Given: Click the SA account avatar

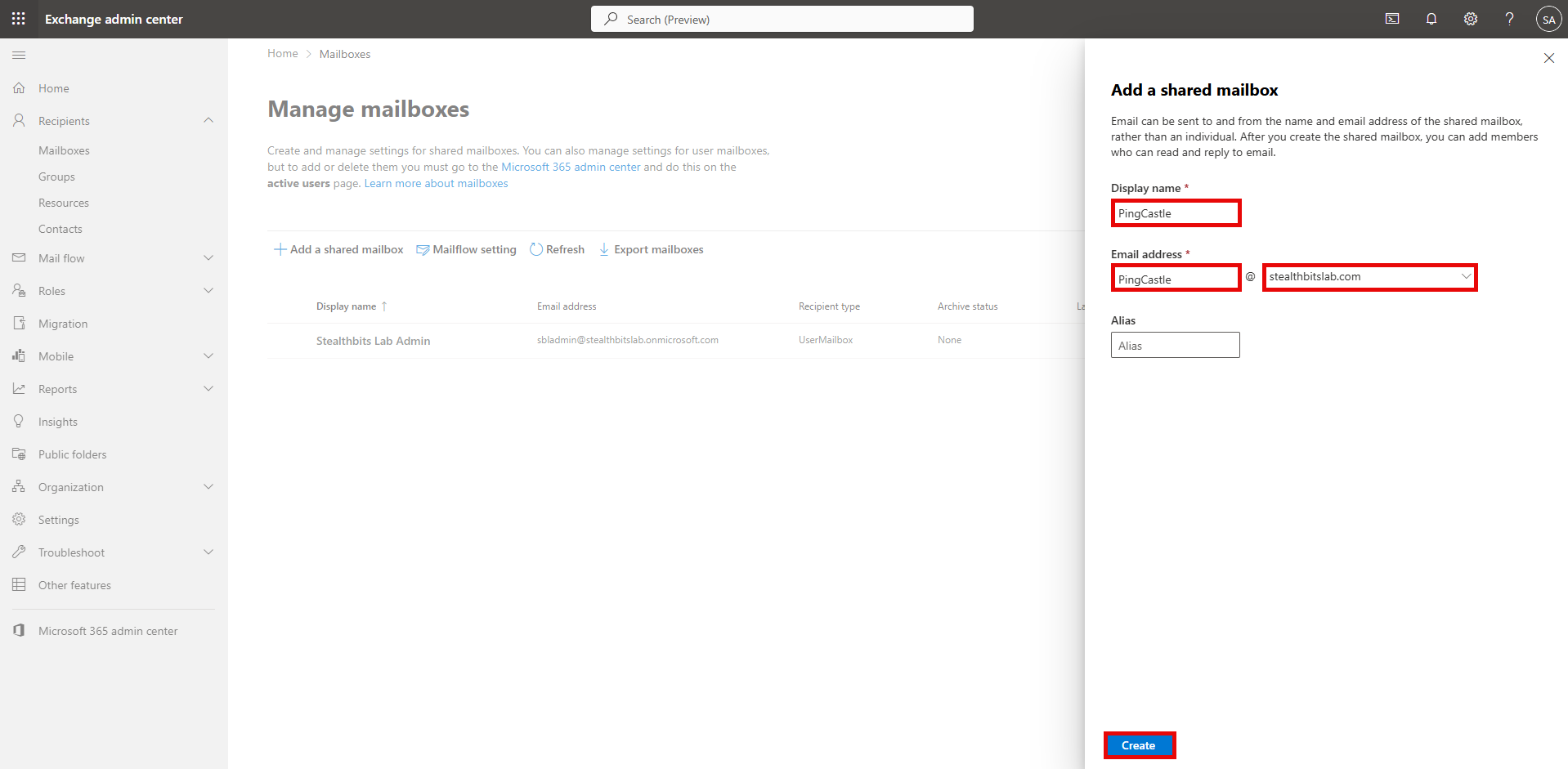Looking at the screenshot, I should 1549,18.
